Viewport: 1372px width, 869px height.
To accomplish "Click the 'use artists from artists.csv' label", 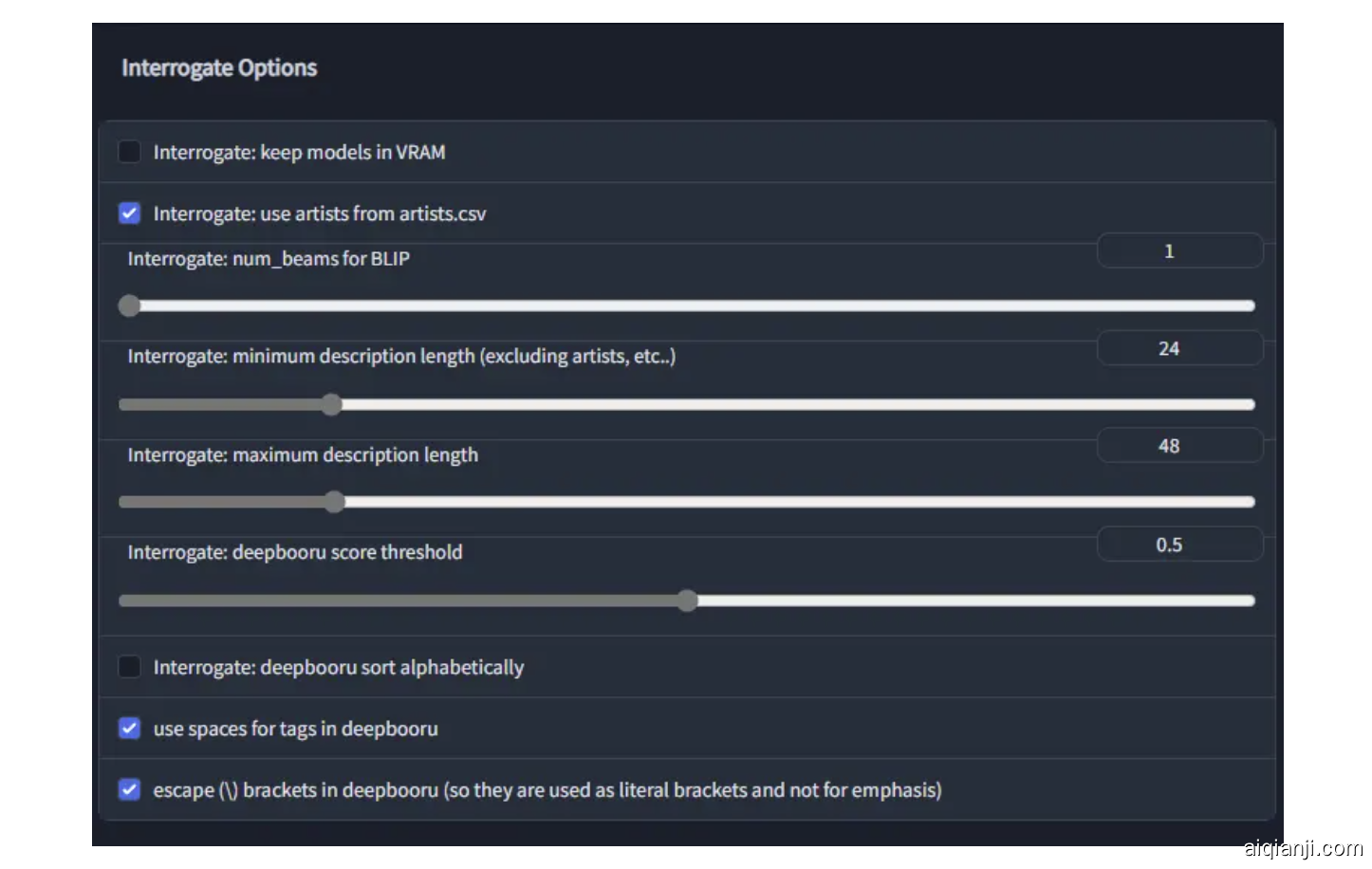I will [320, 214].
